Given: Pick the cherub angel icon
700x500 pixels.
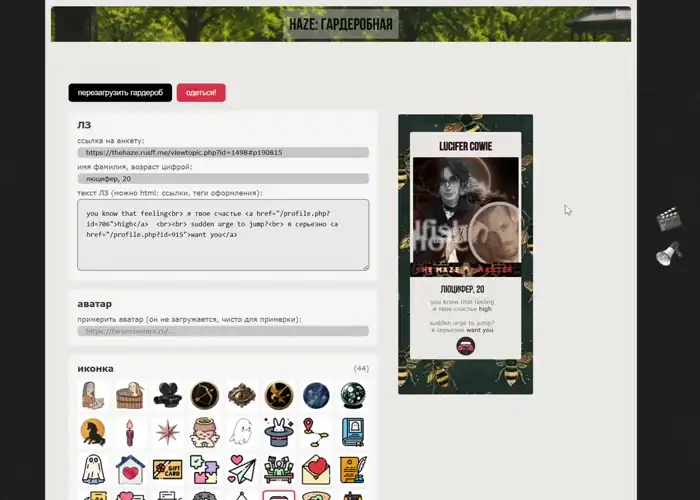Looking at the screenshot, I should pyautogui.click(x=204, y=432).
